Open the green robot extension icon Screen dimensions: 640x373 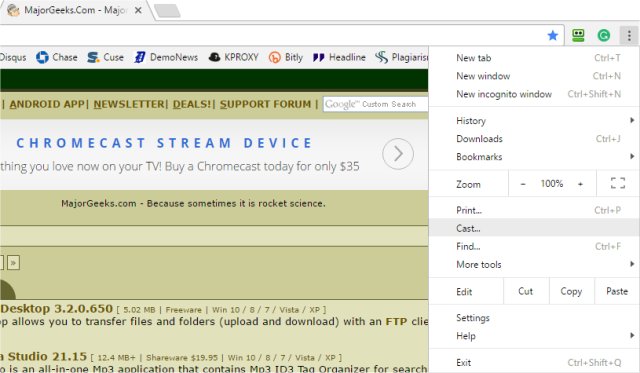click(578, 36)
